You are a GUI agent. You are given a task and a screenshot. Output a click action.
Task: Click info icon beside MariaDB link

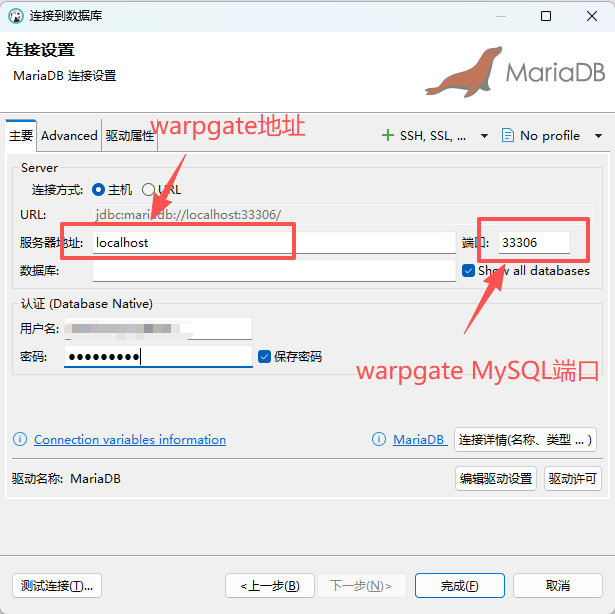coord(378,439)
